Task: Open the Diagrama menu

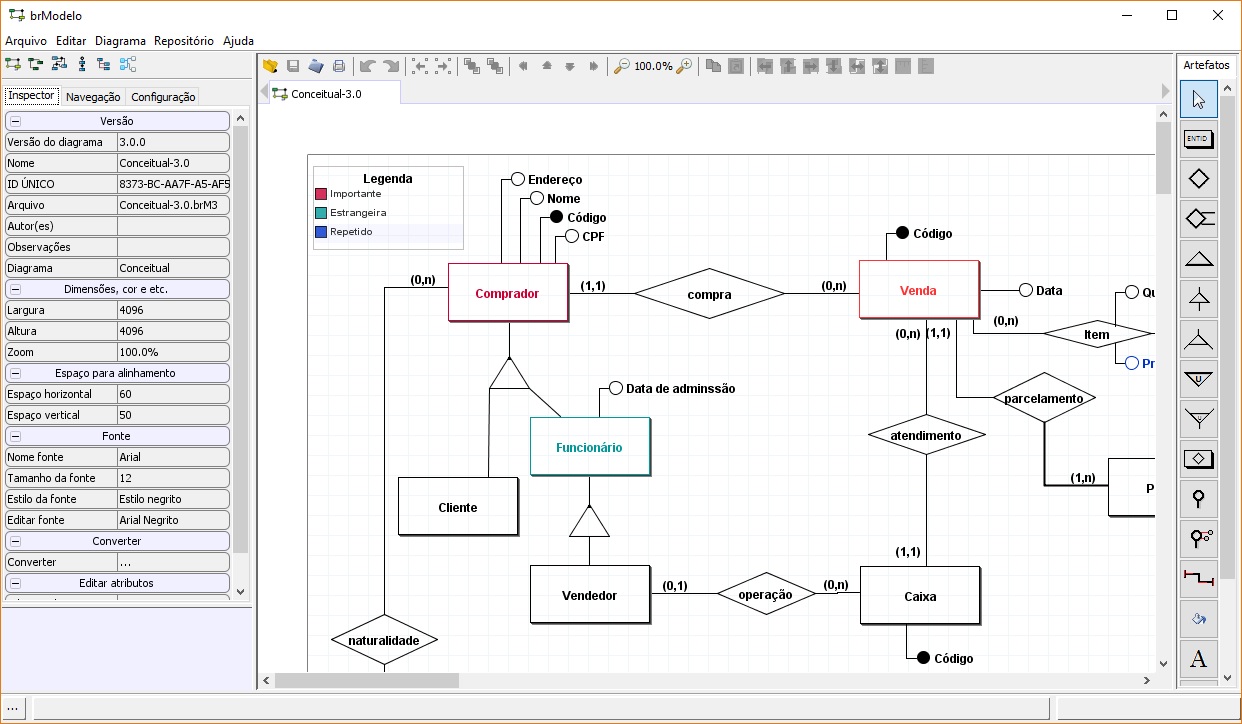Action: [x=121, y=41]
